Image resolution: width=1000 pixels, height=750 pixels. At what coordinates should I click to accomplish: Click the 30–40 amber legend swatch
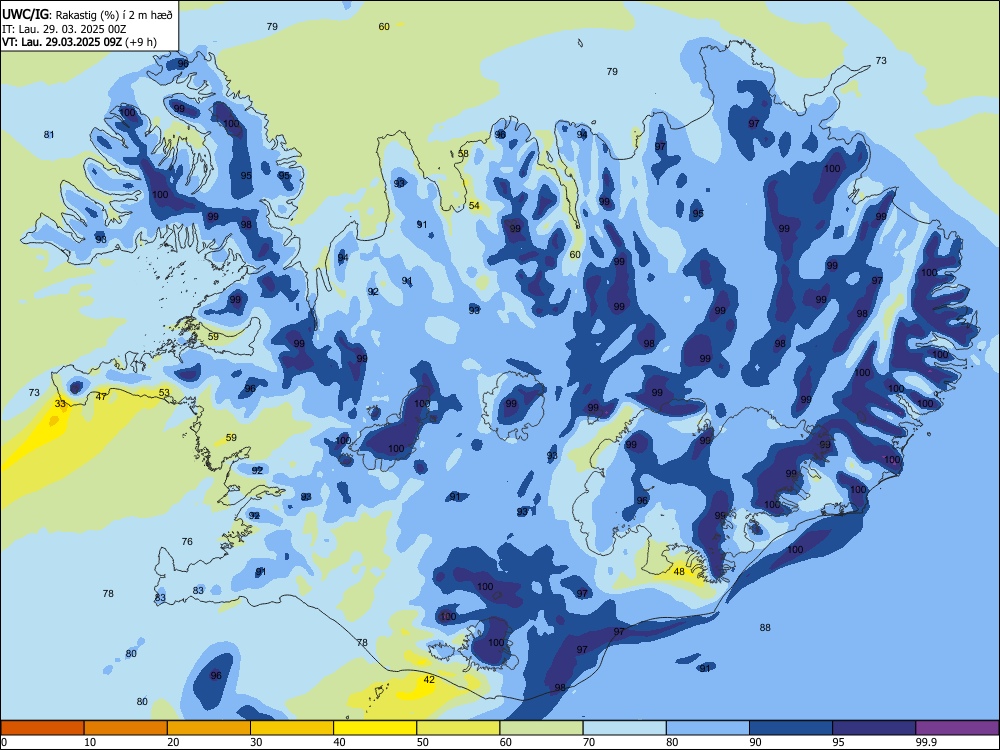(292, 728)
